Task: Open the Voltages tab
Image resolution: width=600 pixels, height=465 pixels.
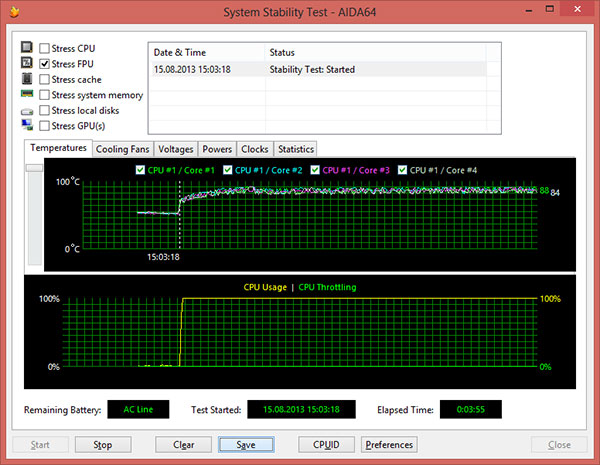Action: click(x=176, y=149)
